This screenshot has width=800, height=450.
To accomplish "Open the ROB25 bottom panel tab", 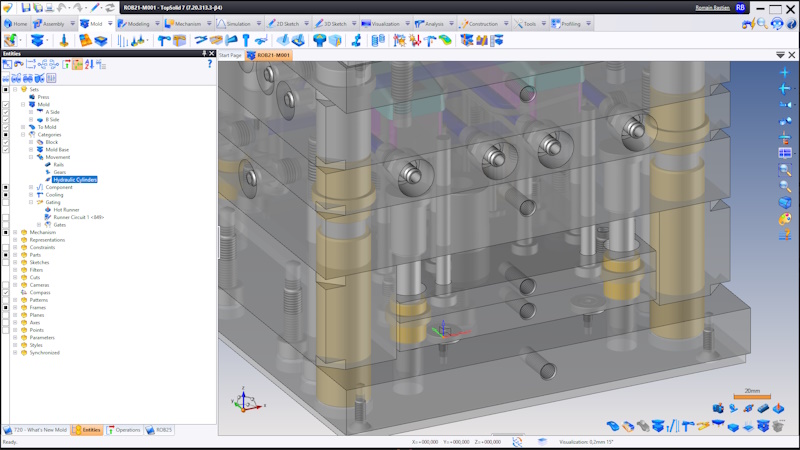I will [x=159, y=430].
